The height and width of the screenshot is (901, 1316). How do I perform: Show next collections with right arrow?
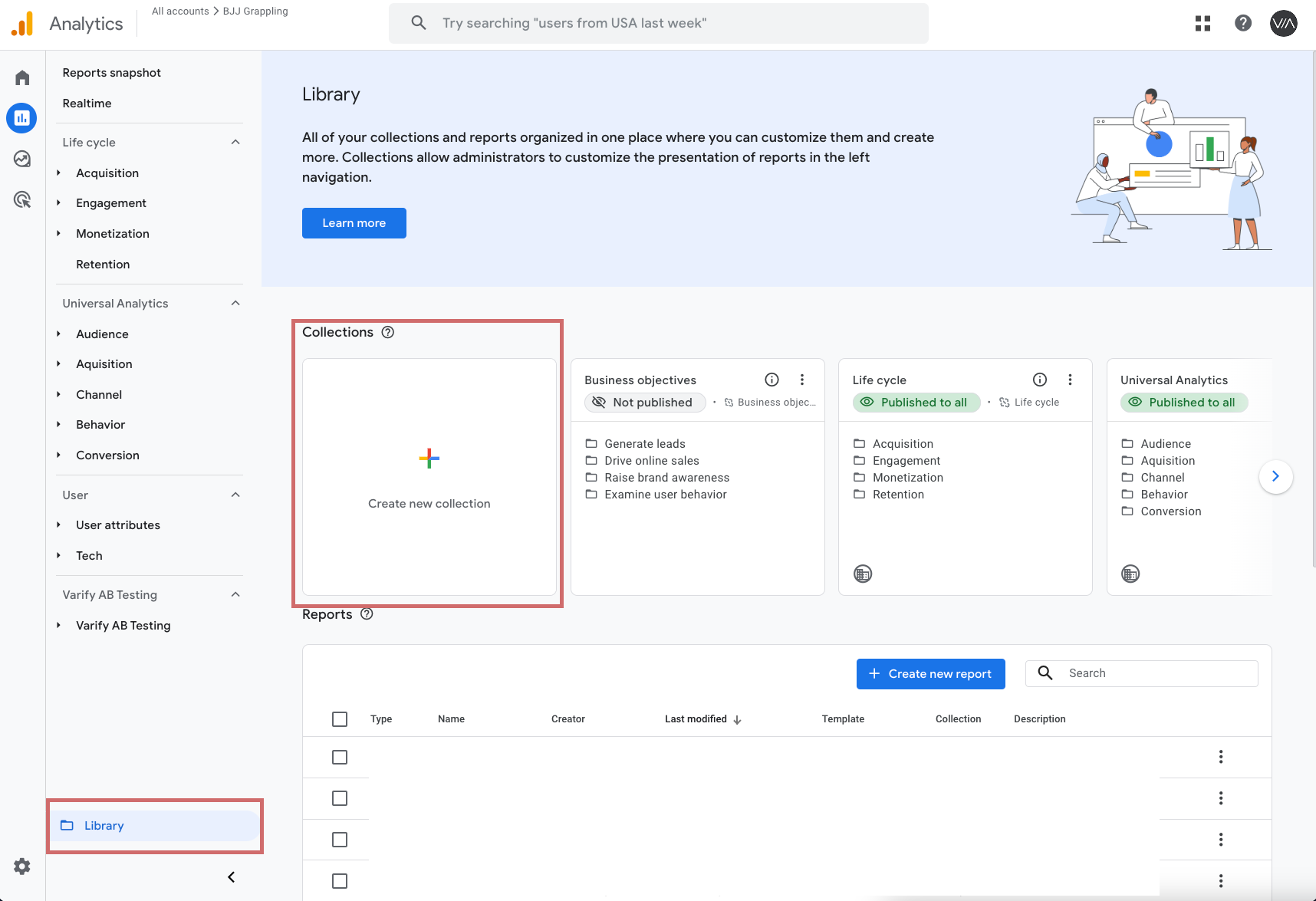[x=1276, y=476]
